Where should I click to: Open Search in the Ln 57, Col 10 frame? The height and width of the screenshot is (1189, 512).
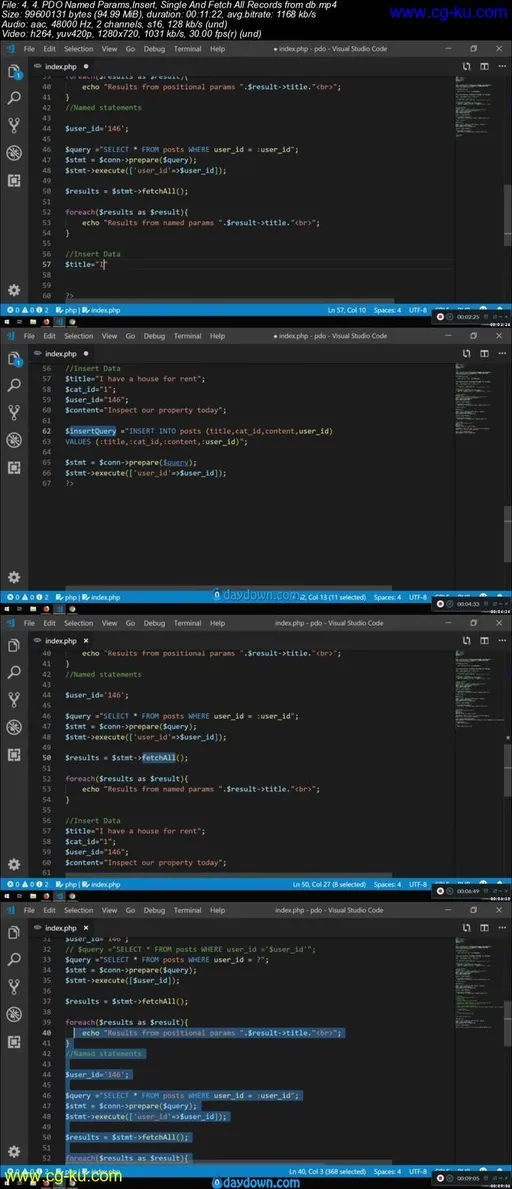pyautogui.click(x=14, y=99)
